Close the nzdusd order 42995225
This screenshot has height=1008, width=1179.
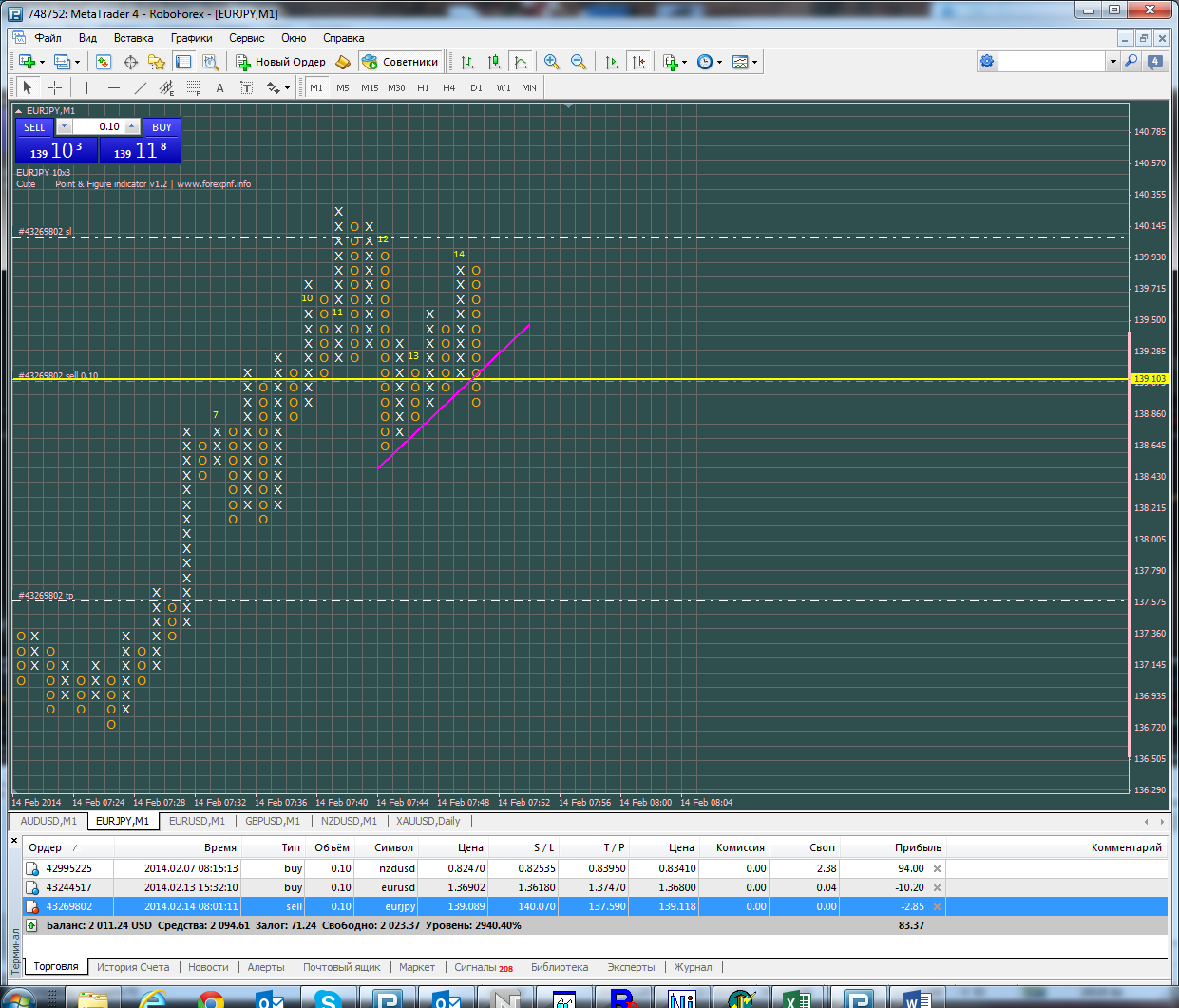(938, 868)
